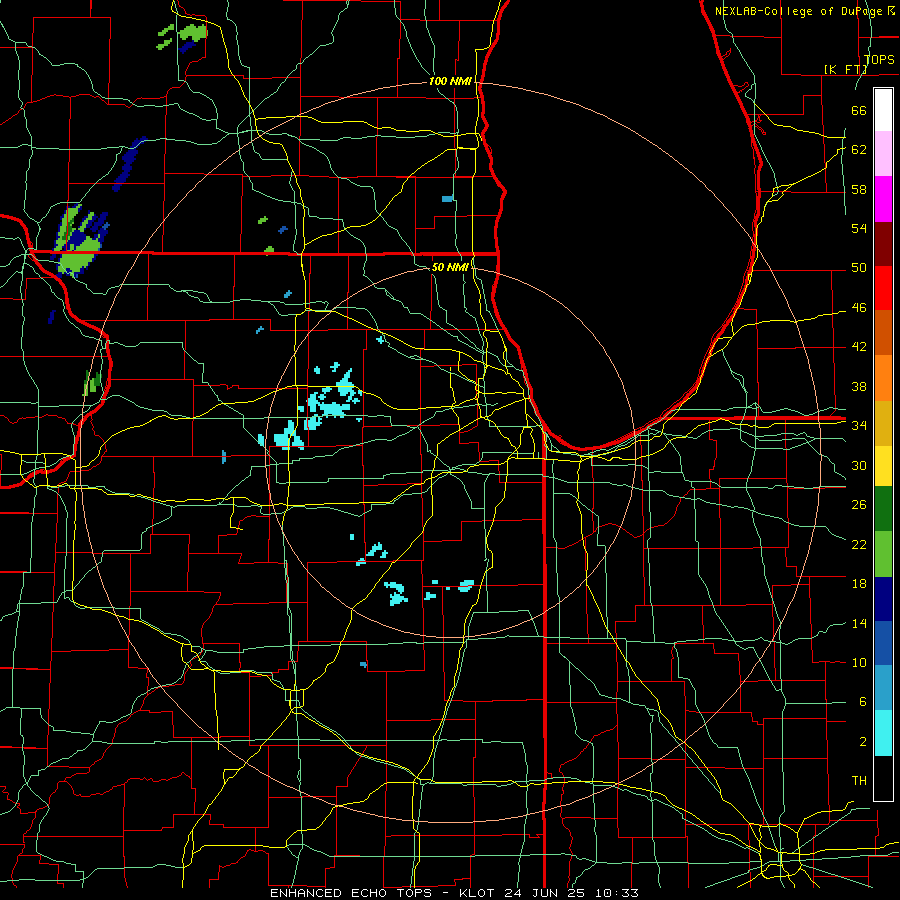The width and height of the screenshot is (900, 900).
Task: Click the "58" scale value
Action: (859, 189)
